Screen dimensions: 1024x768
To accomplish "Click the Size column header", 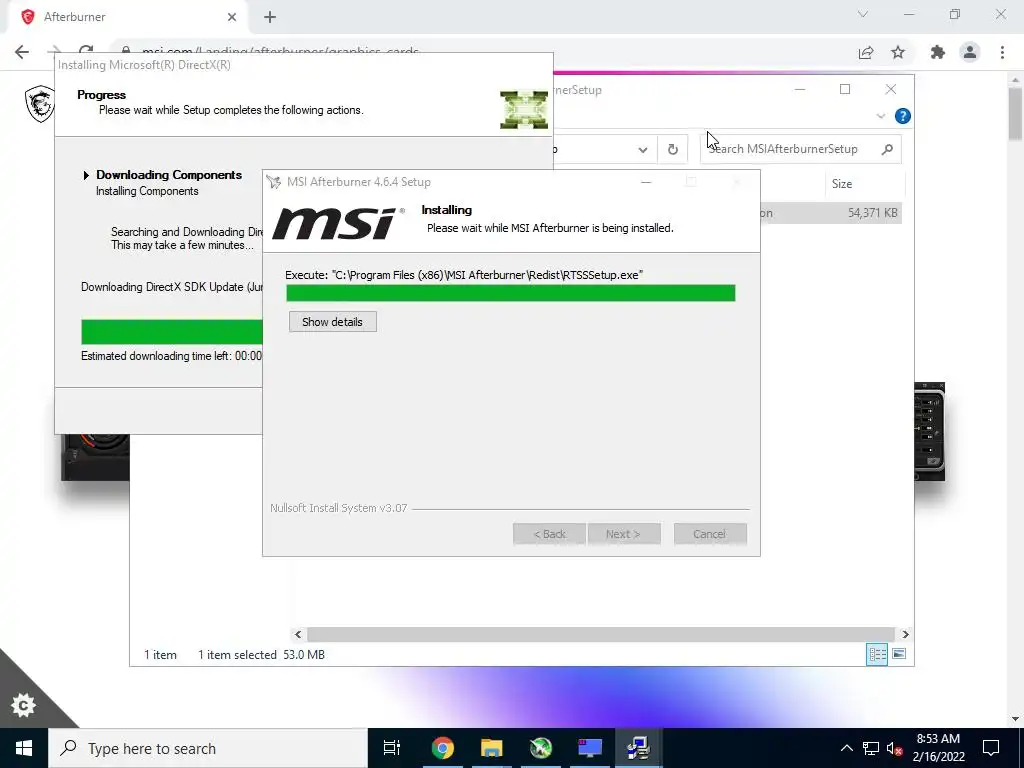I will [842, 184].
